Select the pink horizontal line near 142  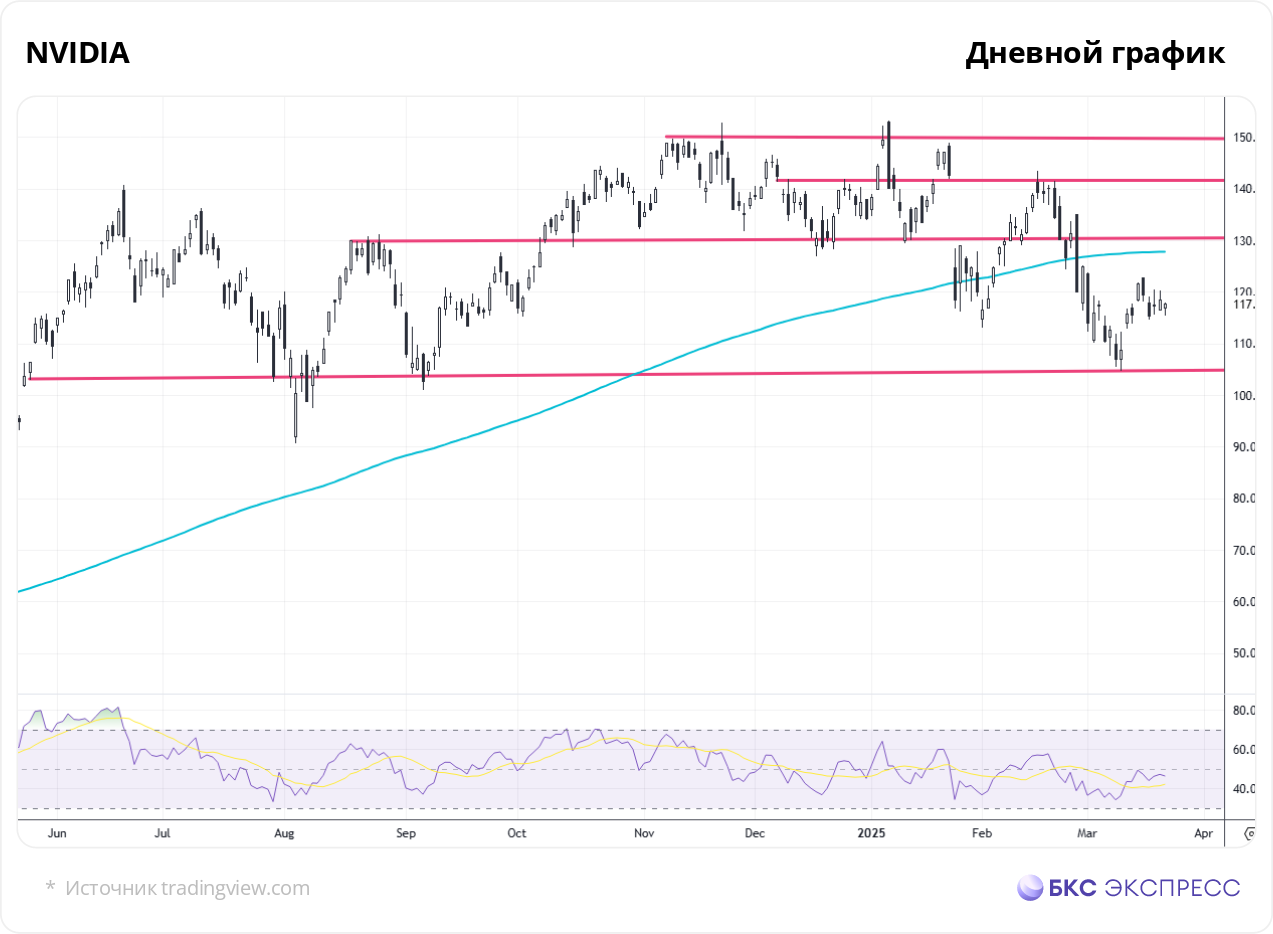coord(1000,181)
